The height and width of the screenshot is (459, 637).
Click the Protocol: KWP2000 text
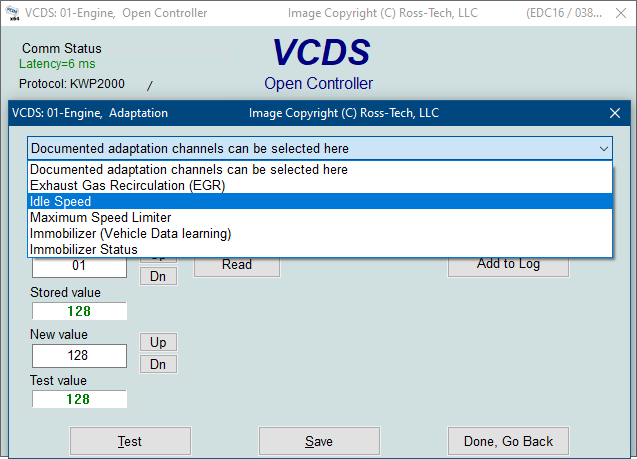tap(72, 84)
